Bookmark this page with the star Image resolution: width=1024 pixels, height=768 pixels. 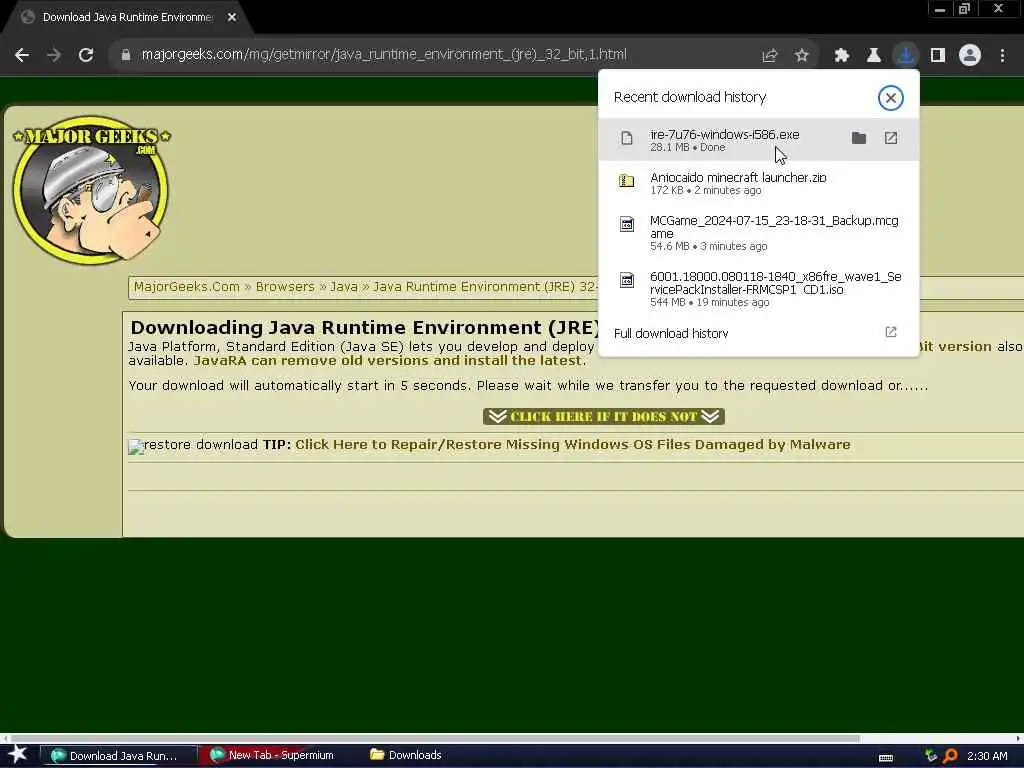pos(802,56)
